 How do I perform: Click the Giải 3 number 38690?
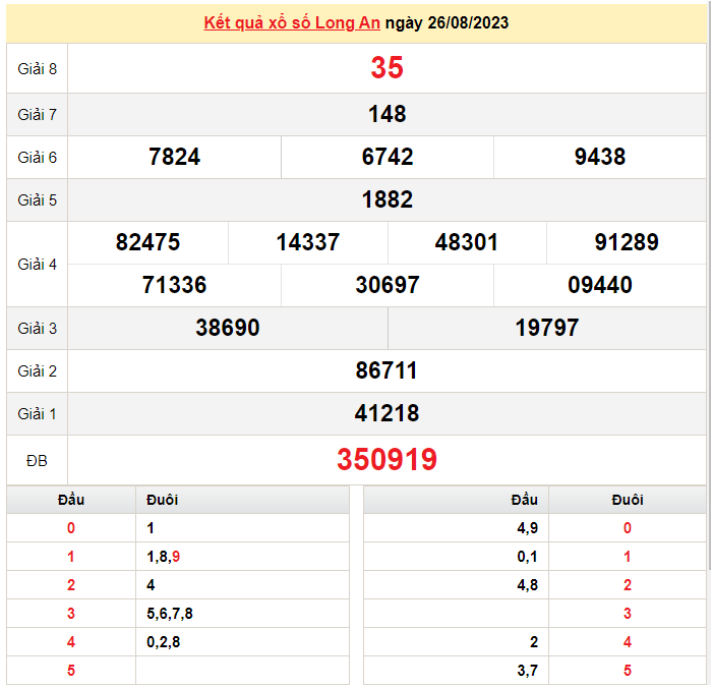[x=228, y=328]
